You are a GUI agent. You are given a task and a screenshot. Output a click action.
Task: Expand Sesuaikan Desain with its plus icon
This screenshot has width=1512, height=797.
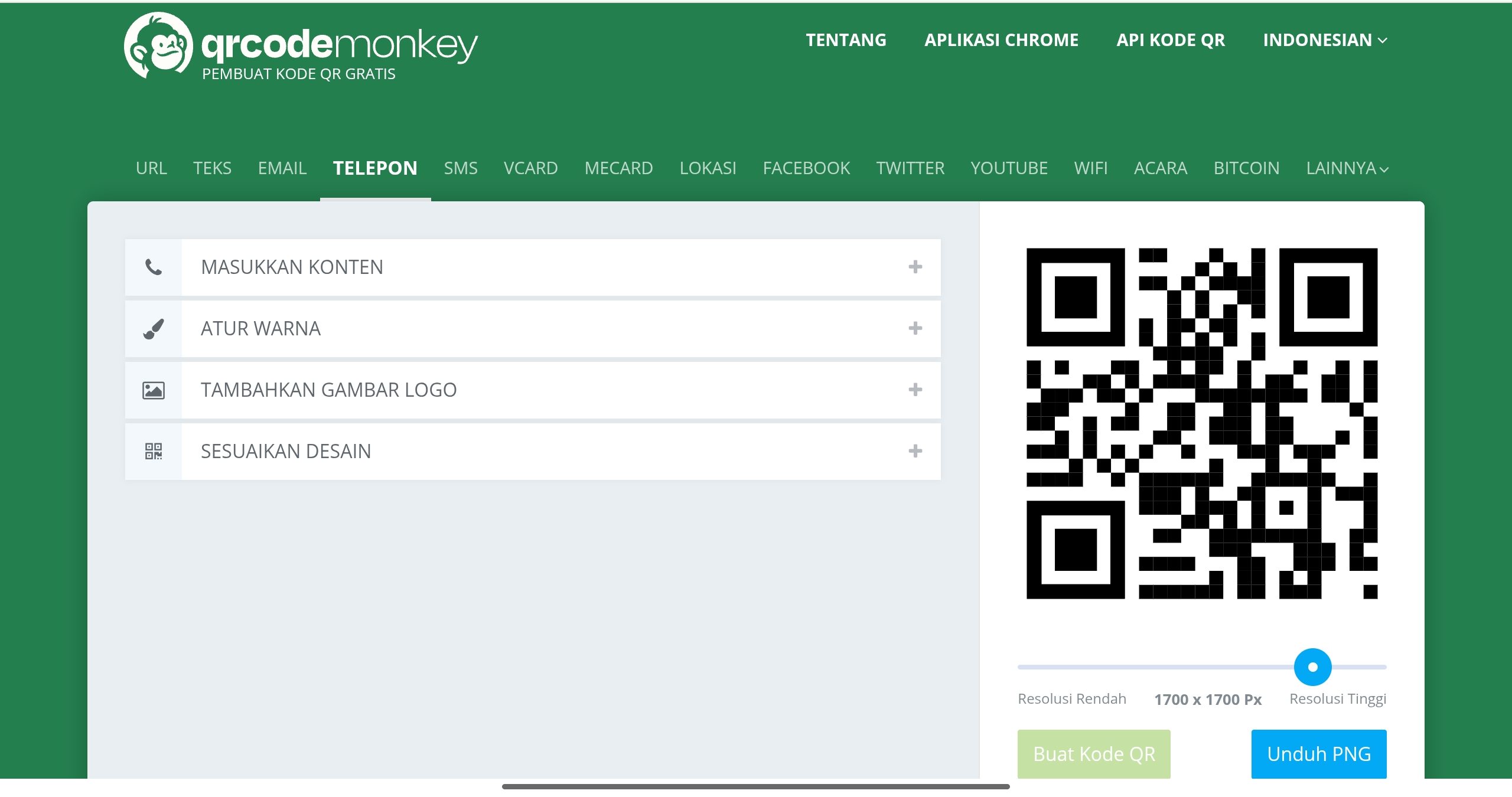915,451
